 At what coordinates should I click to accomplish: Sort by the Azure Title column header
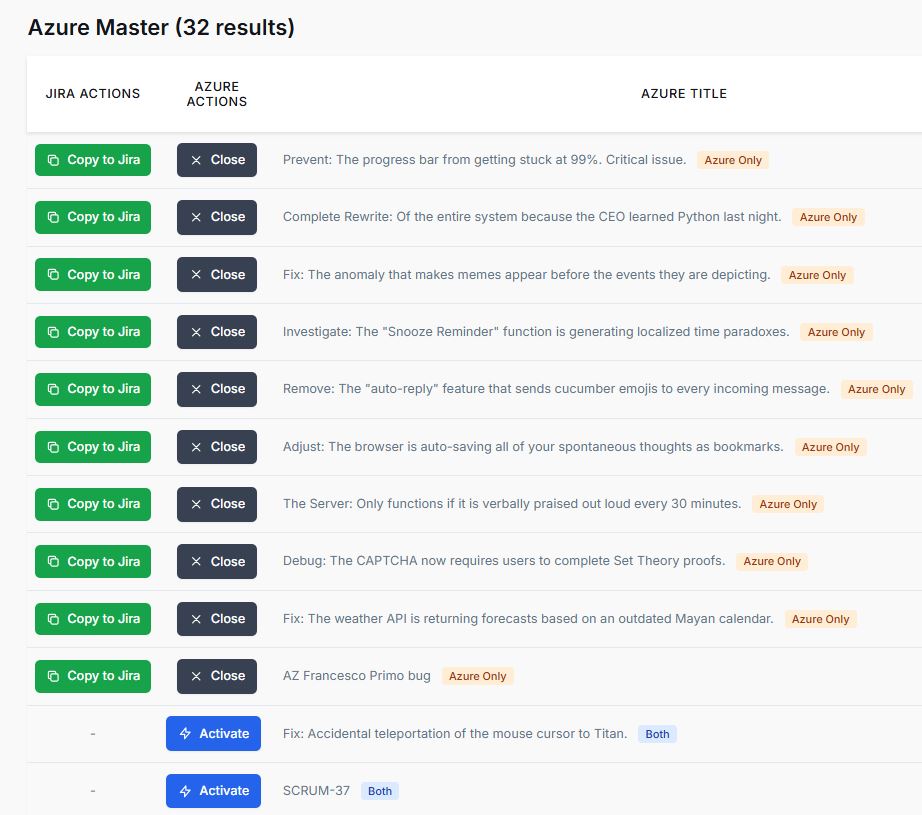684,94
